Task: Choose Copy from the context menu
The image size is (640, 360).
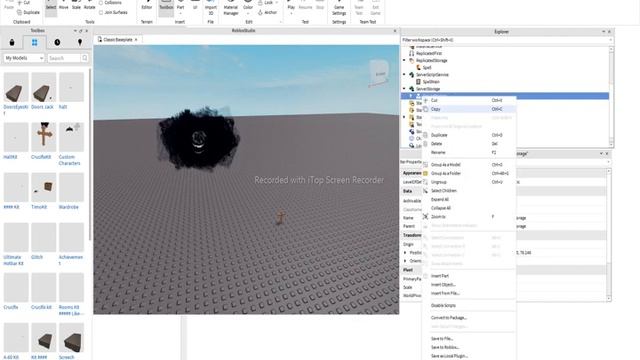Action: pos(469,109)
